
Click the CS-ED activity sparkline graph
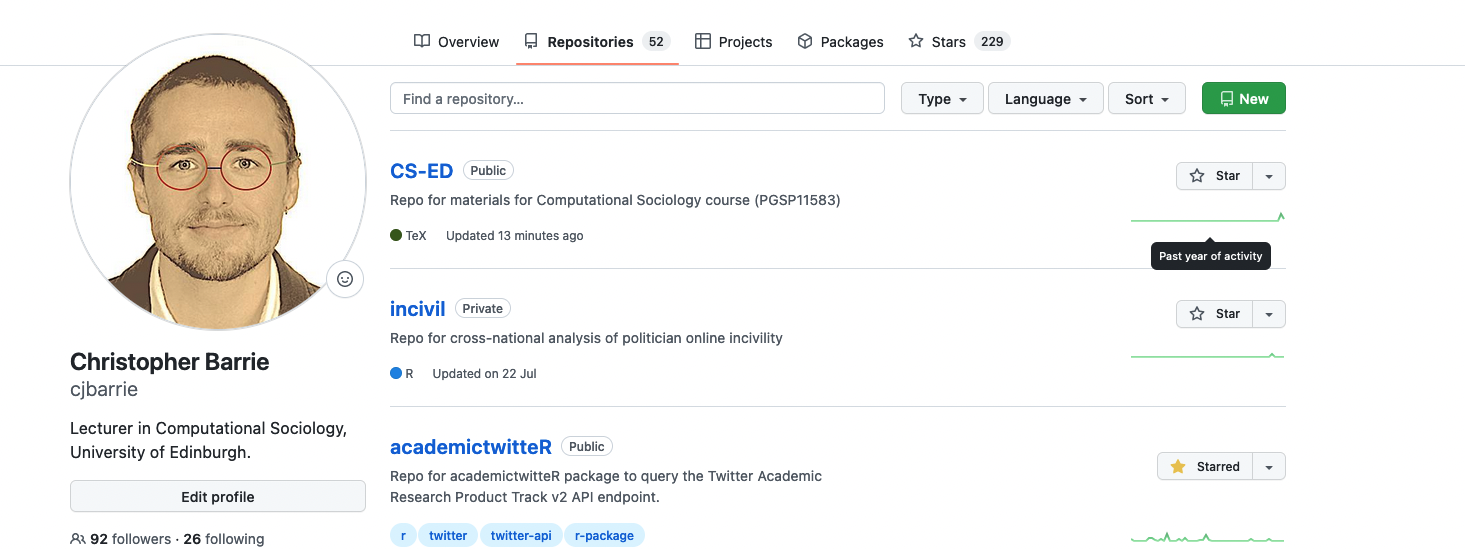tap(1208, 217)
